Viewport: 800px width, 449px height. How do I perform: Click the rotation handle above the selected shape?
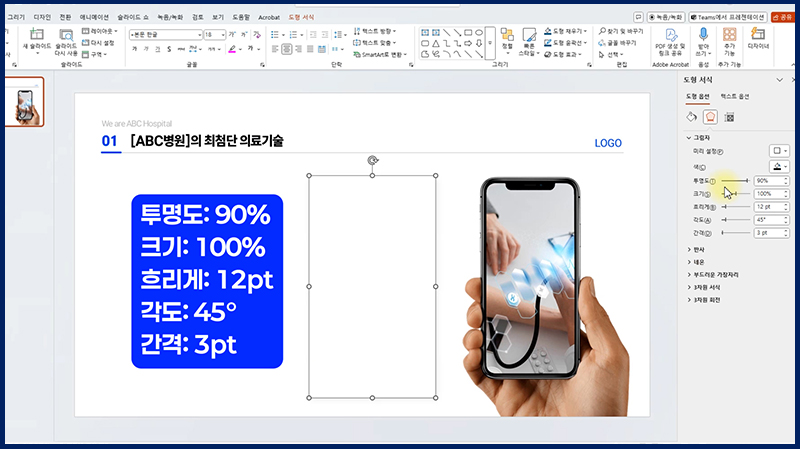pyautogui.click(x=372, y=160)
